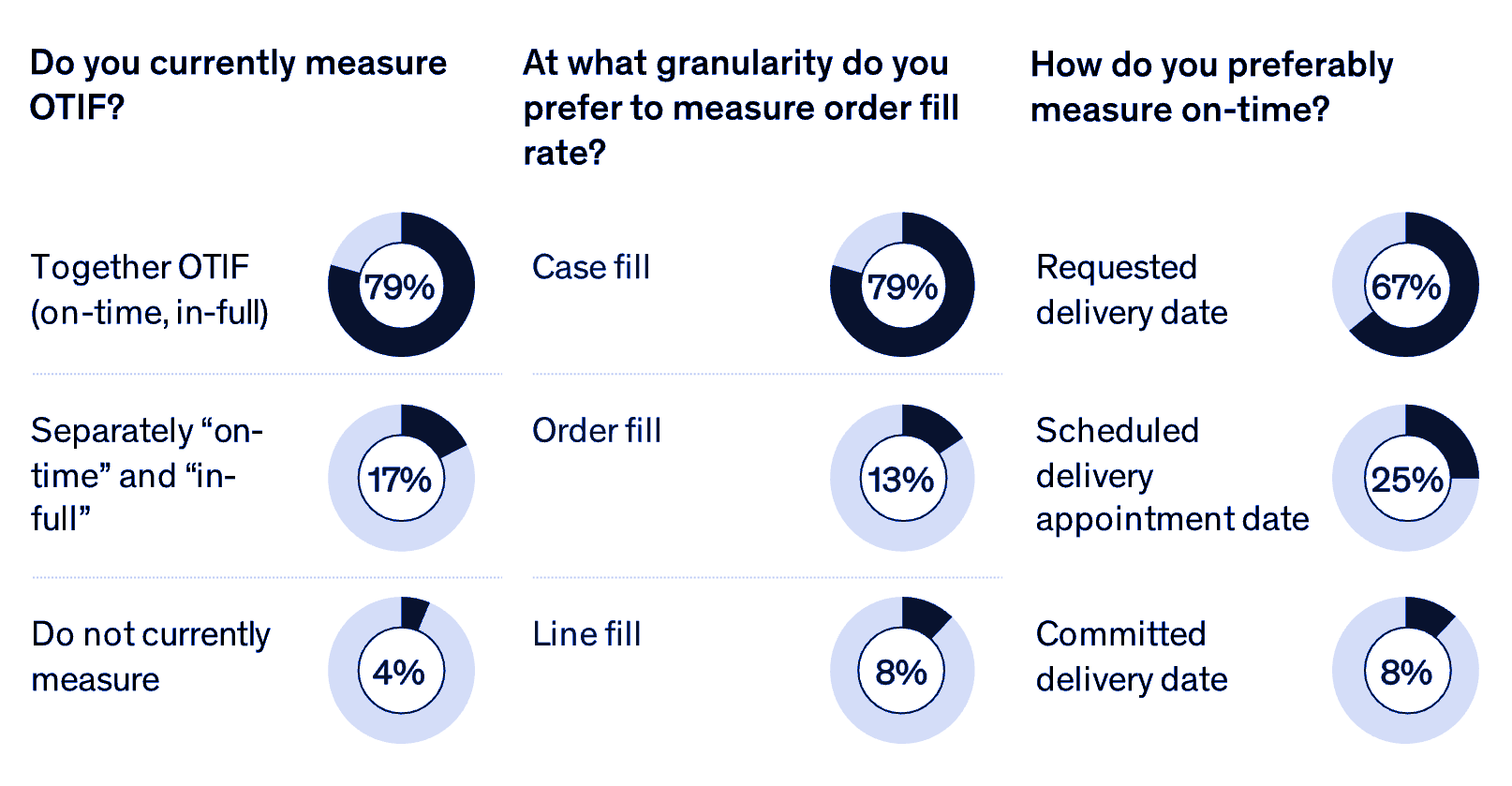Select the "Scheduled delivery appointment date" label
The image size is (1512, 786).
click(1172, 474)
